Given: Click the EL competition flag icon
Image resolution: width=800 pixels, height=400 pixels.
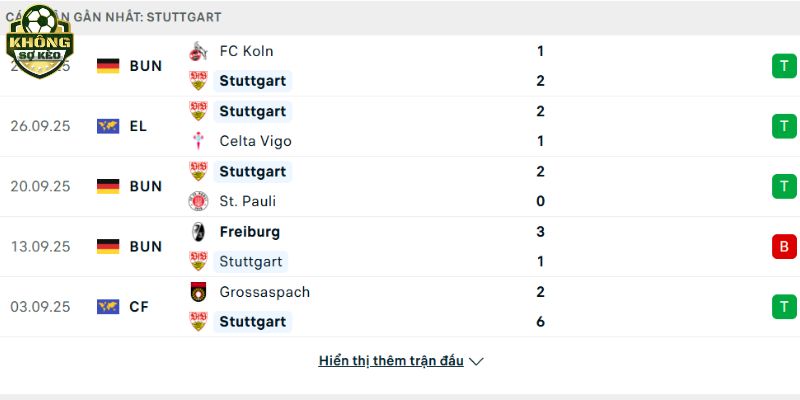Looking at the screenshot, I should pyautogui.click(x=108, y=126).
